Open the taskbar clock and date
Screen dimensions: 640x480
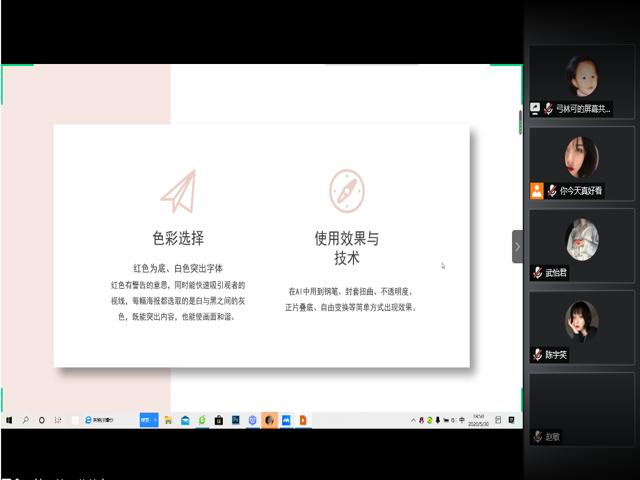pyautogui.click(x=478, y=420)
